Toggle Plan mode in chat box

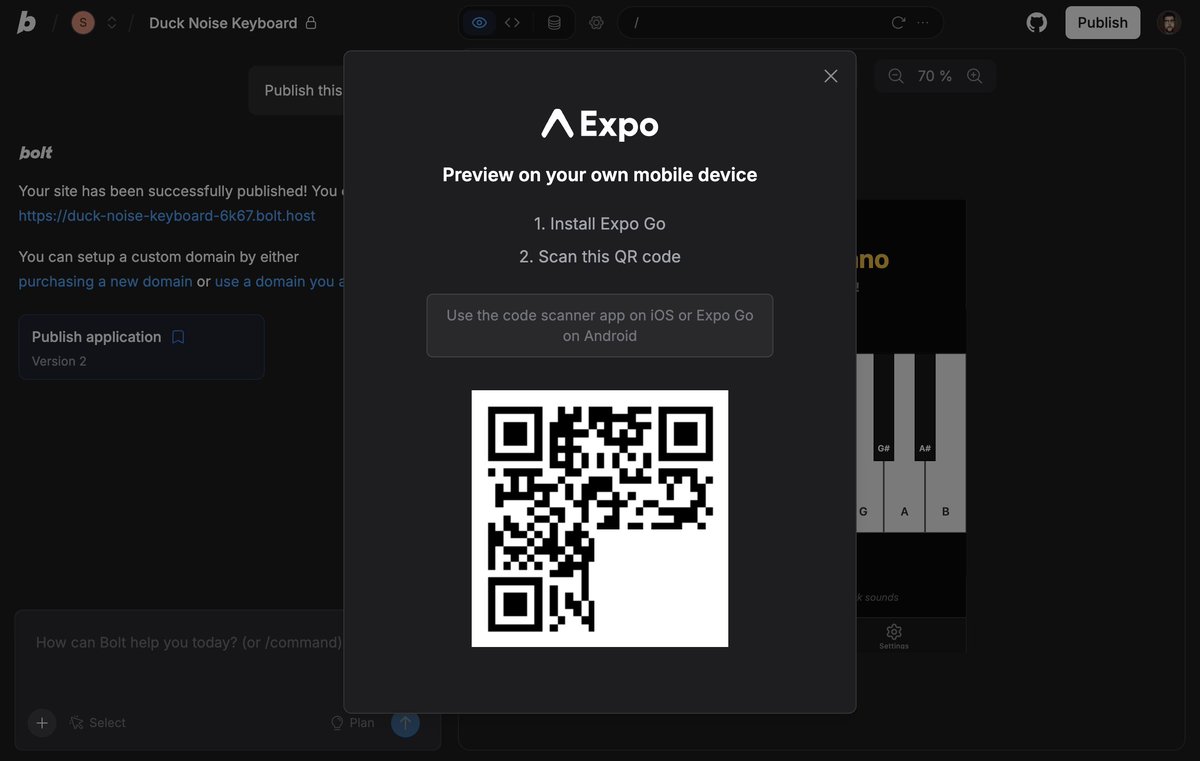coord(352,722)
